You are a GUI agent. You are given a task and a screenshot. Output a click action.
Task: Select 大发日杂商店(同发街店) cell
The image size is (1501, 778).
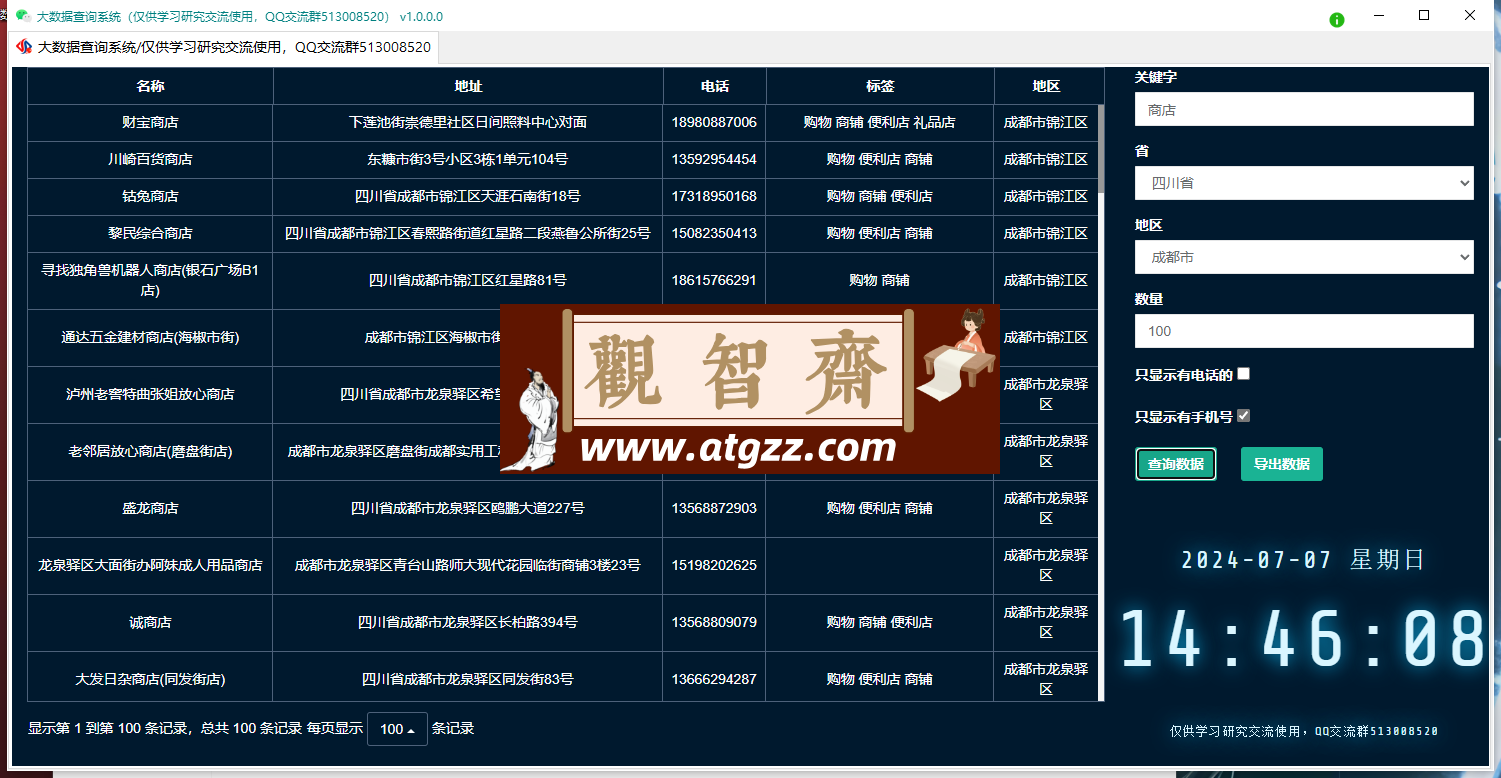[x=150, y=679]
